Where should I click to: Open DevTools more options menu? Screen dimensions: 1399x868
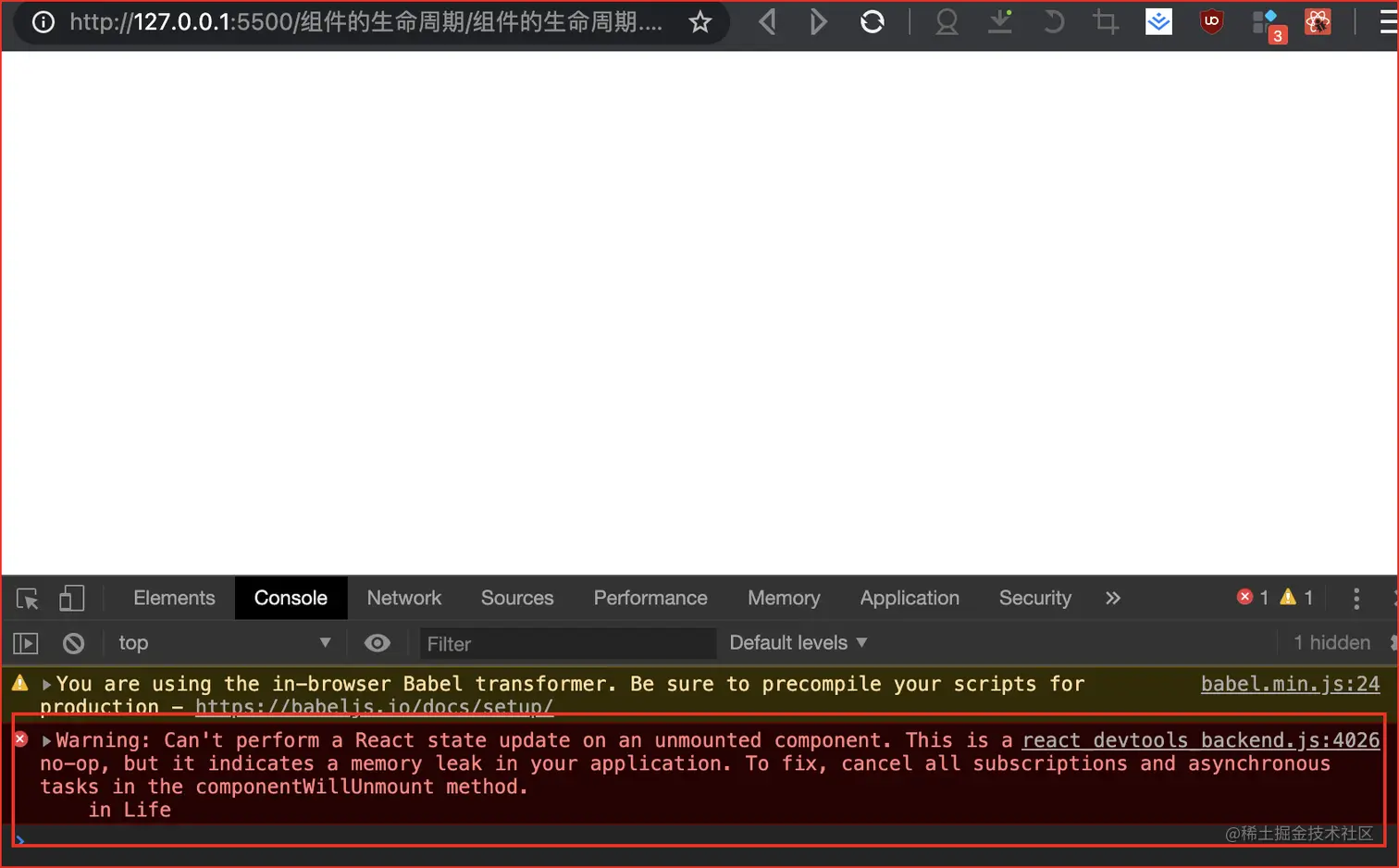pyautogui.click(x=1356, y=599)
